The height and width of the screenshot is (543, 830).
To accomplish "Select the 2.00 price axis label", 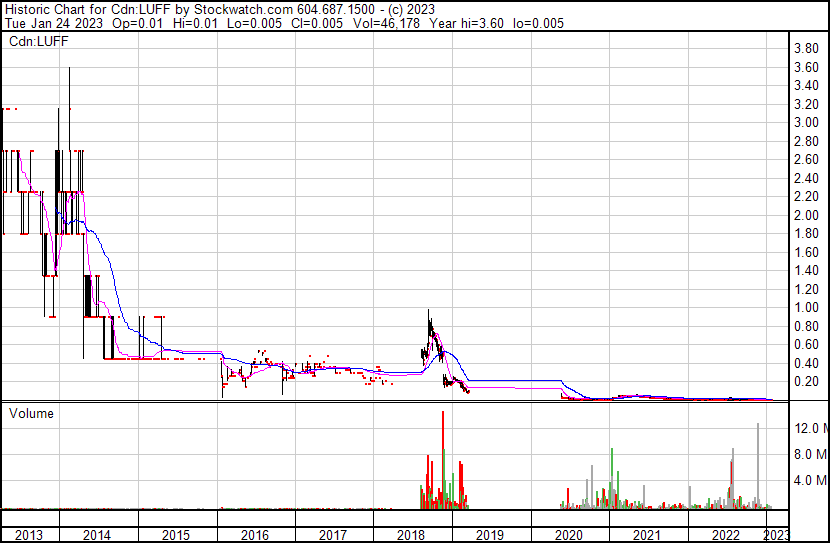I will click(x=806, y=215).
